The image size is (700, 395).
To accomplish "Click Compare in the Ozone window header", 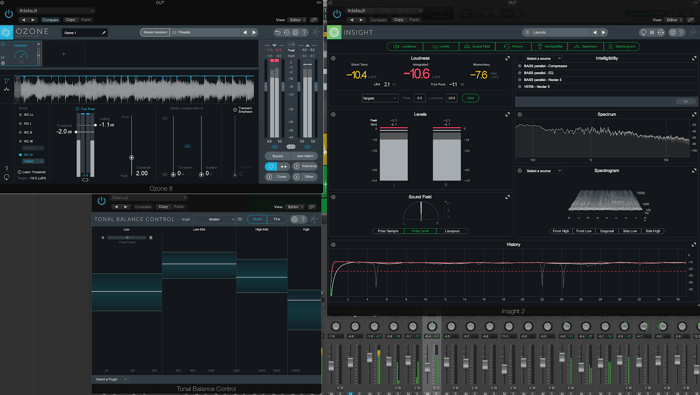I will coord(50,20).
